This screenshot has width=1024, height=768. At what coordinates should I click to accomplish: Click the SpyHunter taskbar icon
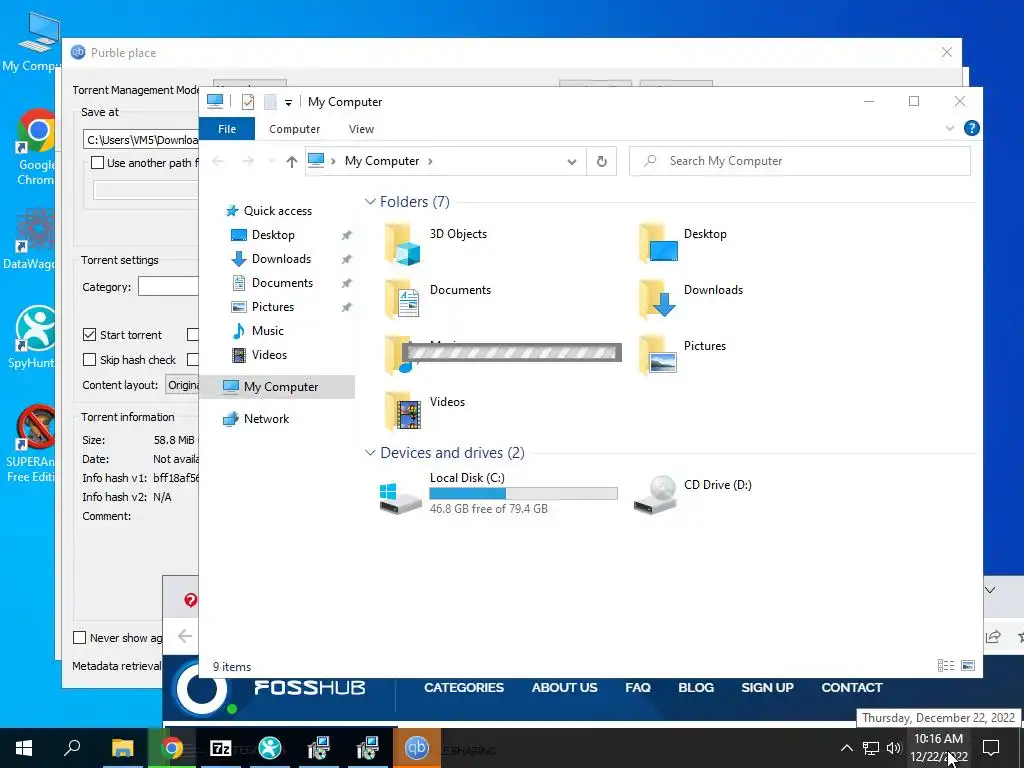click(x=270, y=748)
